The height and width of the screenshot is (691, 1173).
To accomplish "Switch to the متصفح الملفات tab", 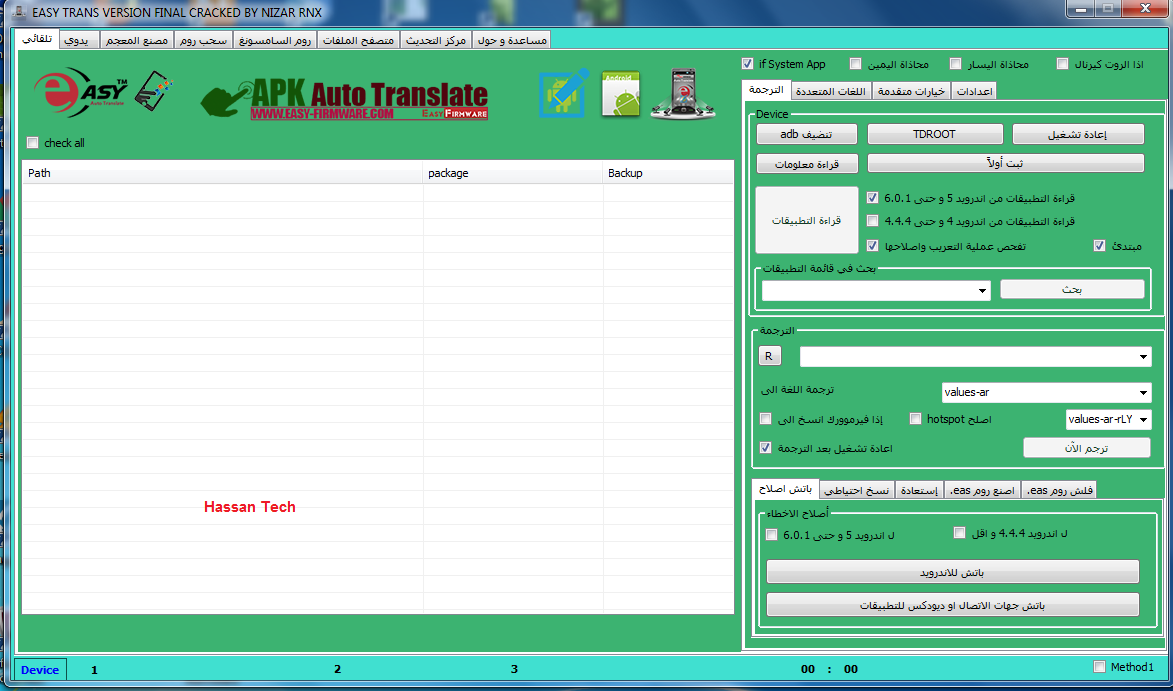I will click(x=359, y=40).
